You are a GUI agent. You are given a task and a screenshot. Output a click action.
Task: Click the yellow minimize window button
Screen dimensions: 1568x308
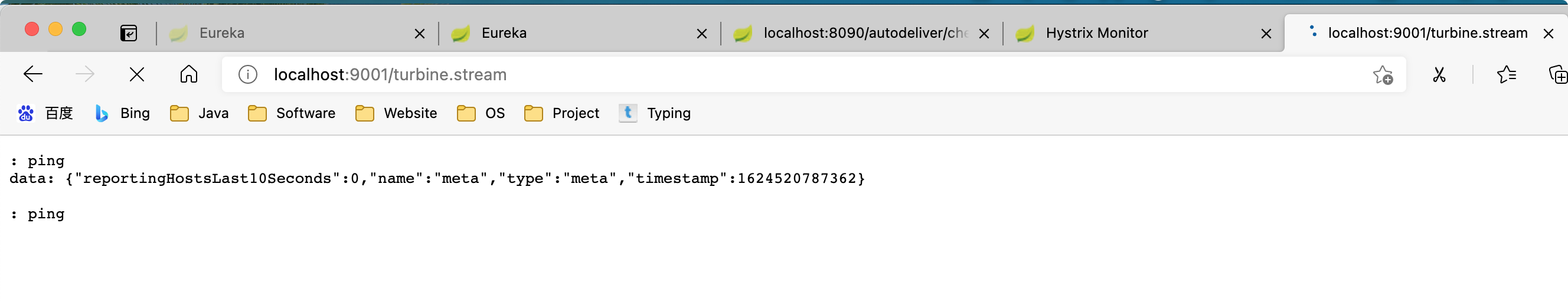pos(55,30)
